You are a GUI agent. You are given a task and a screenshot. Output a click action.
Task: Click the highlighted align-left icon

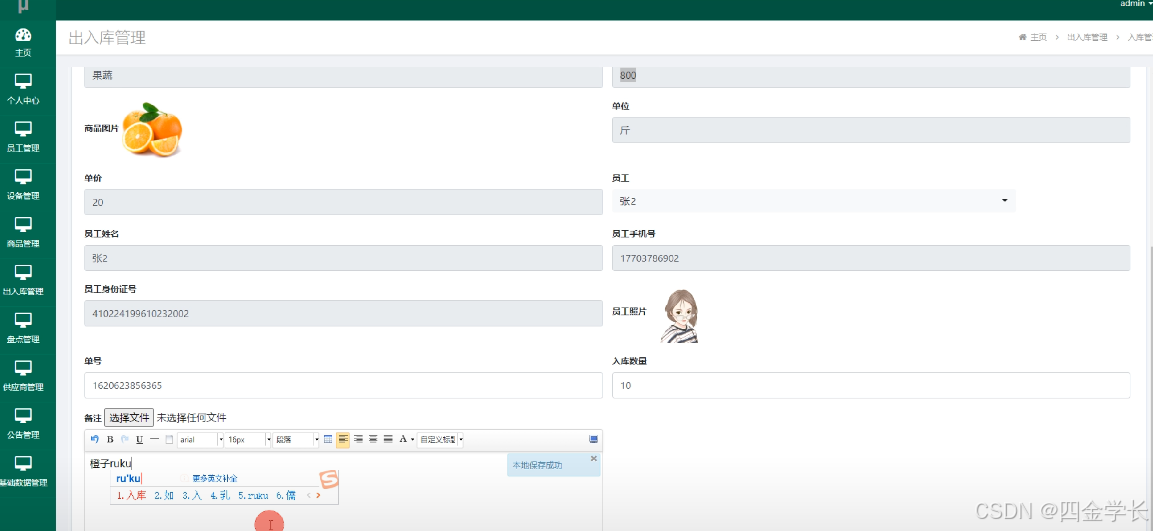coord(343,439)
